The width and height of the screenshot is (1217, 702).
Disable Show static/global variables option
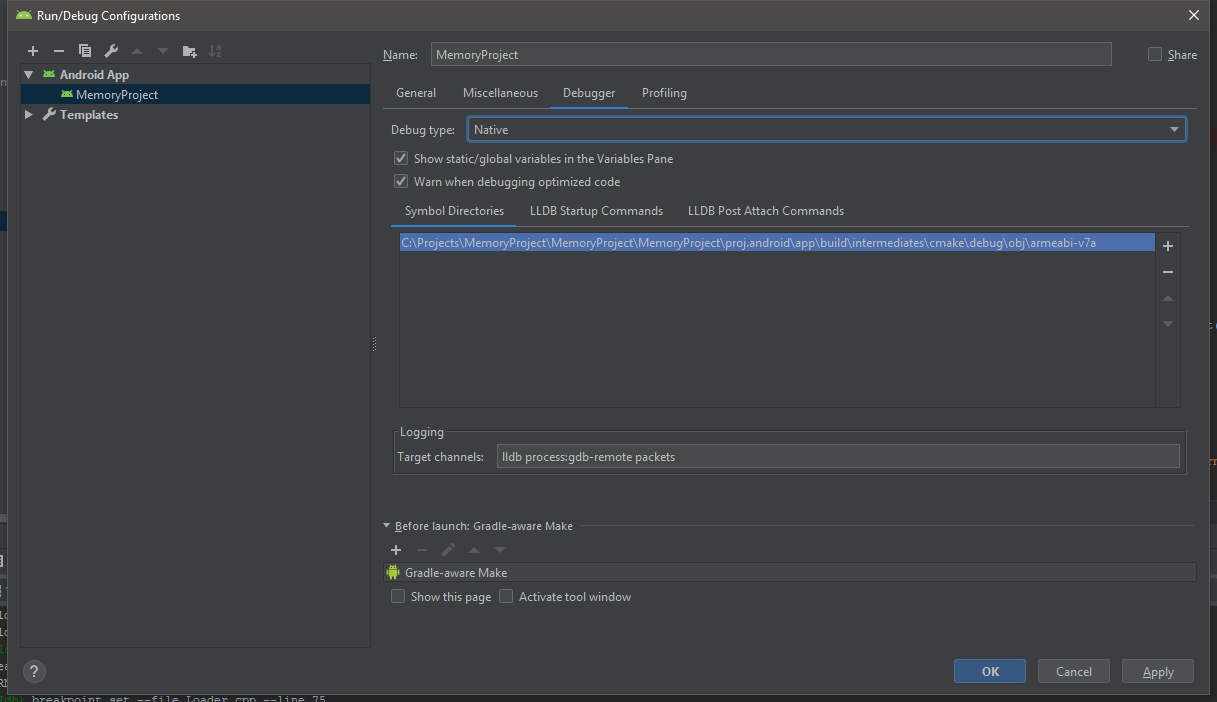pos(400,159)
